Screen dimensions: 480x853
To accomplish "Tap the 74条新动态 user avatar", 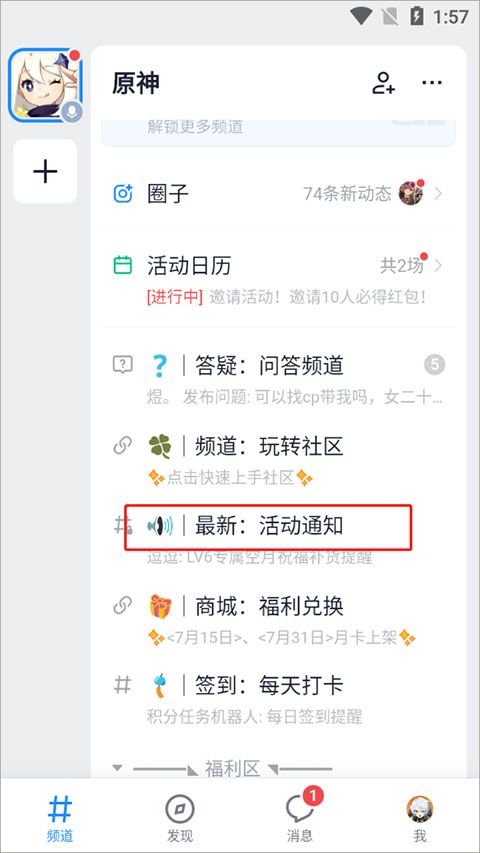I will (x=410, y=193).
